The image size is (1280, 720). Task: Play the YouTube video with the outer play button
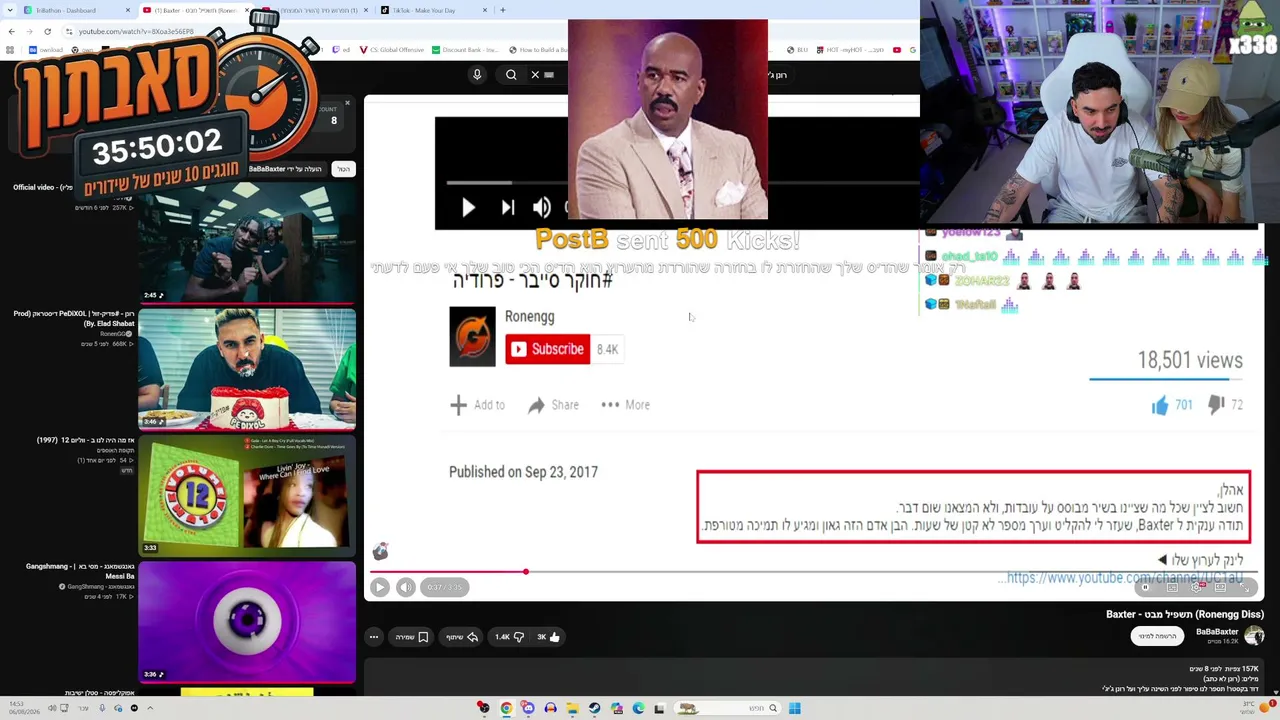pos(380,587)
